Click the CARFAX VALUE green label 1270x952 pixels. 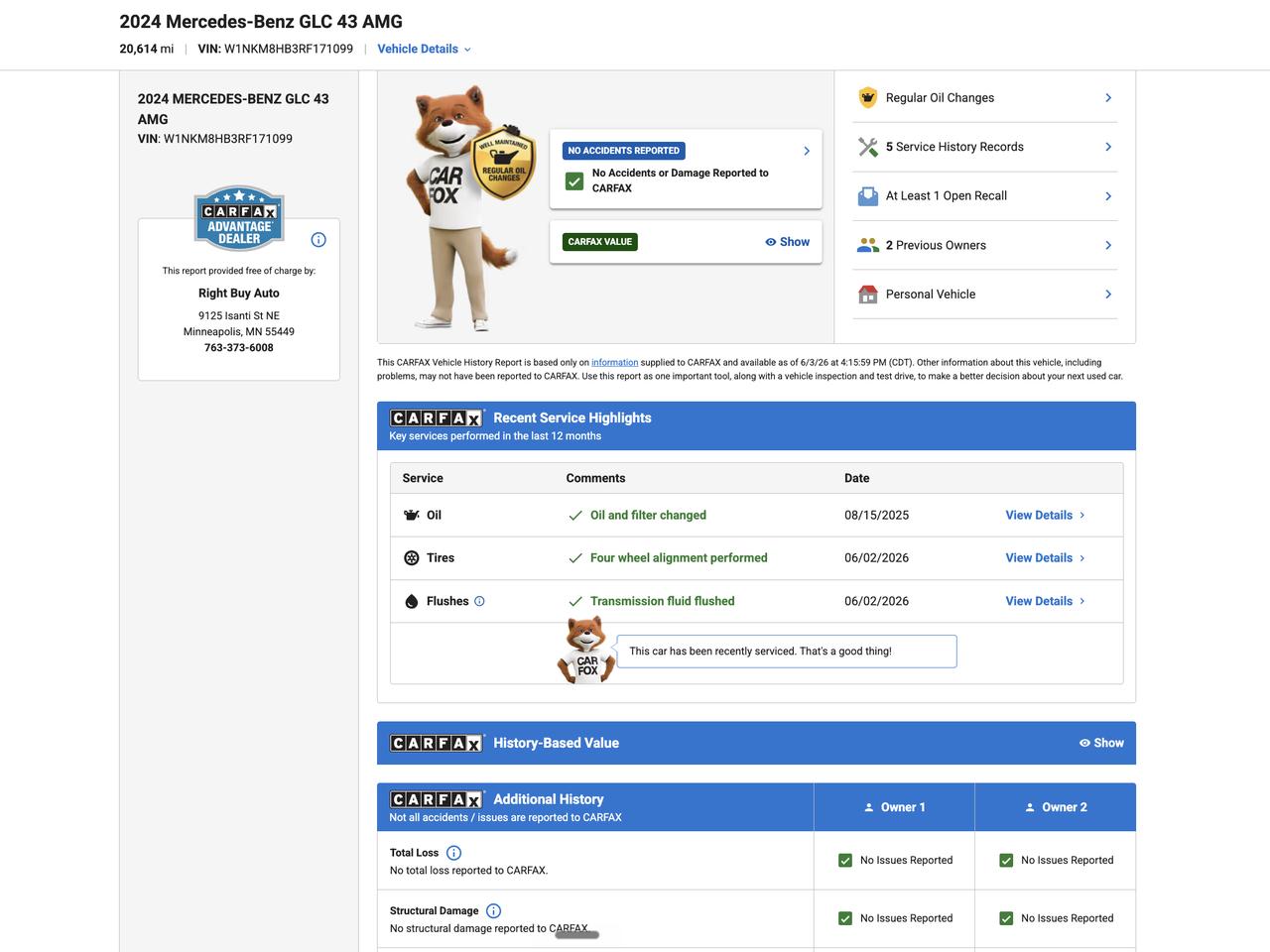(x=600, y=242)
